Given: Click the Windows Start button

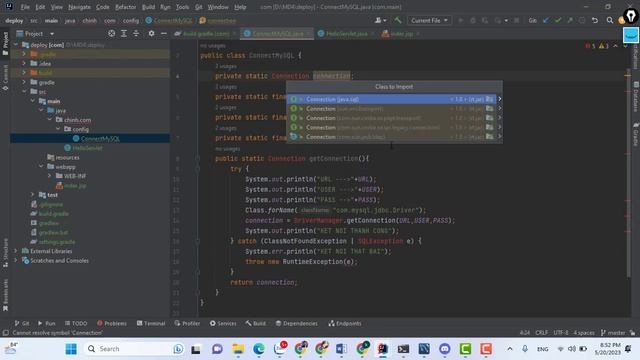Looking at the screenshot, I should point(71,349).
